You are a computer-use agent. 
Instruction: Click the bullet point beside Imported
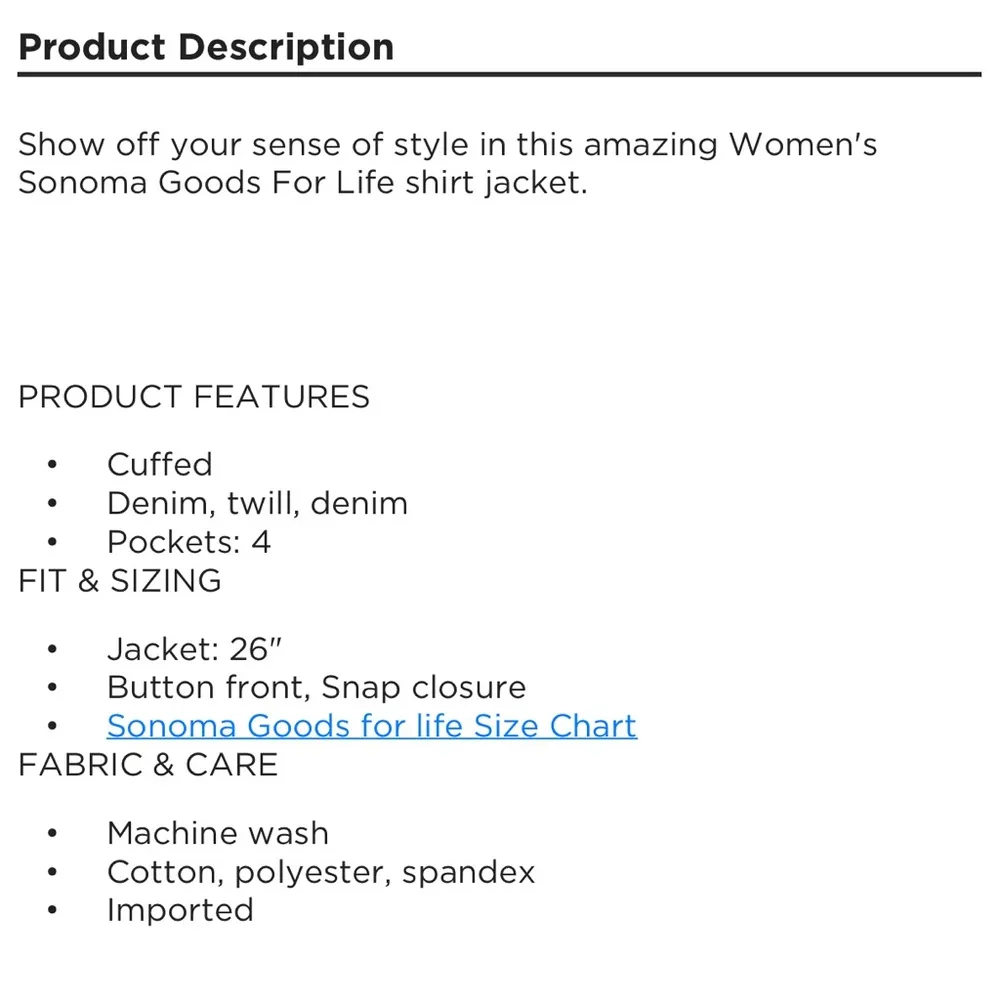(53, 911)
